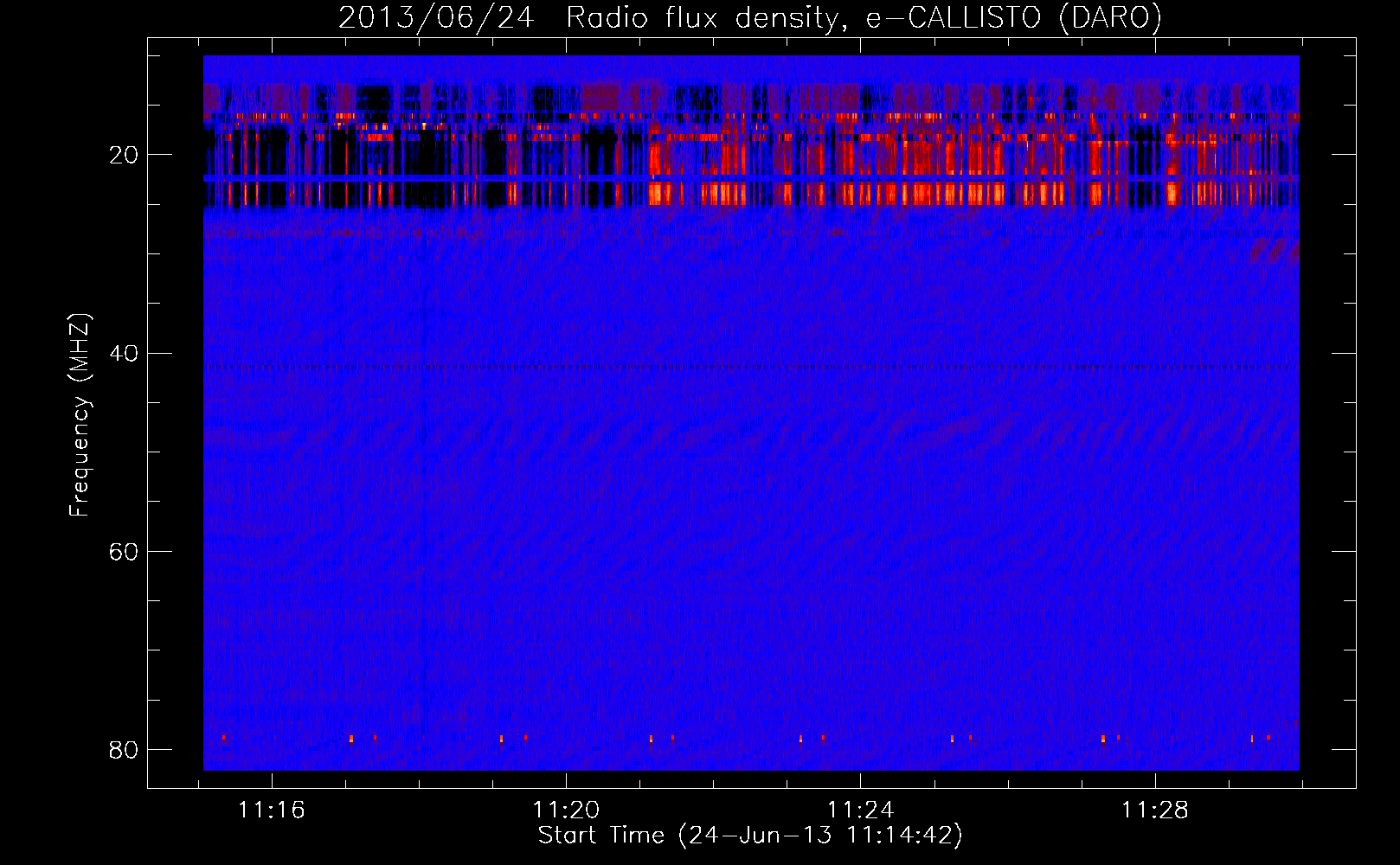The image size is (1400, 865).
Task: Click the 60 MHz frequency tick label
Action: 124,552
